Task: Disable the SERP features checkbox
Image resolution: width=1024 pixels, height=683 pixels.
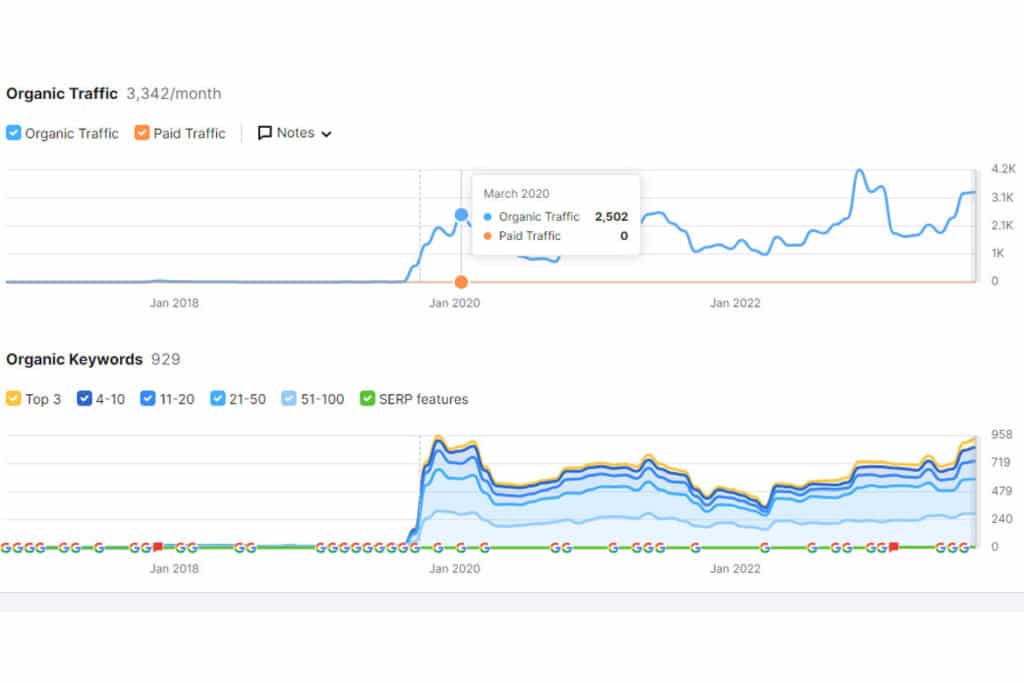Action: pos(368,398)
